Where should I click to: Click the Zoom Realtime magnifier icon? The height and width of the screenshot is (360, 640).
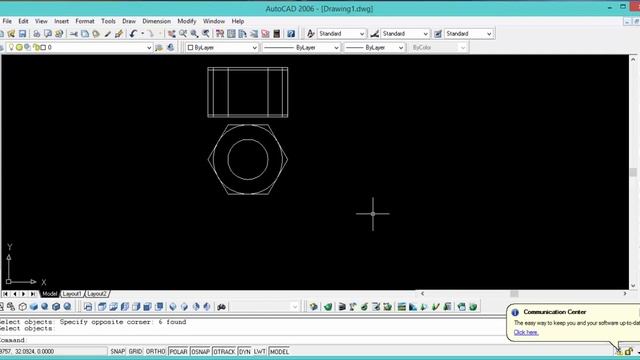tap(183, 33)
